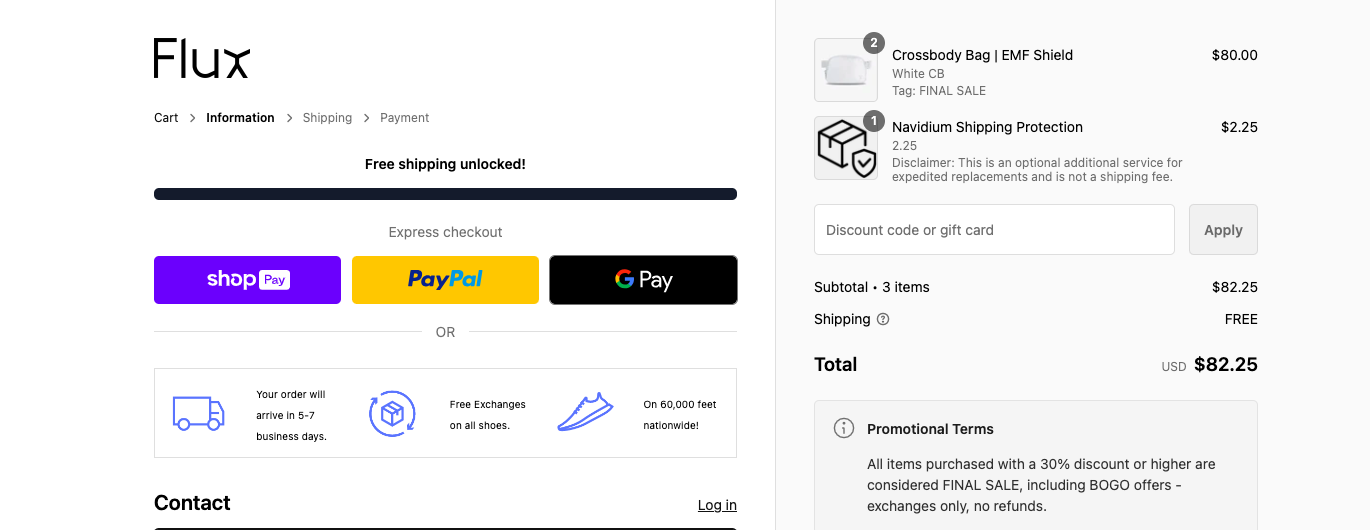Jump to Shipping breadcrumb step
Screen dimensions: 1370x530
click(327, 118)
